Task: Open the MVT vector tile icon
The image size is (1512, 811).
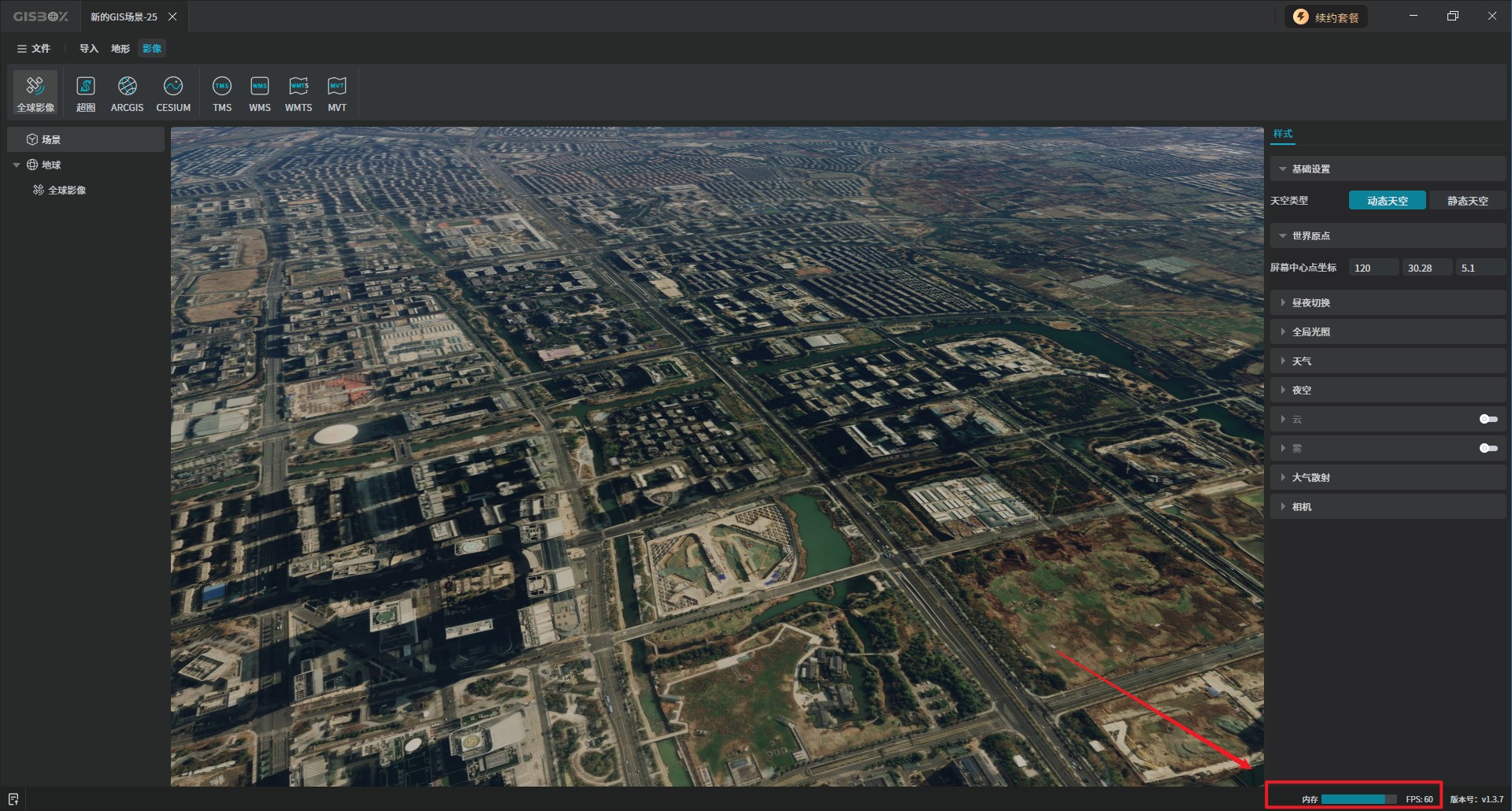Action: 337,93
